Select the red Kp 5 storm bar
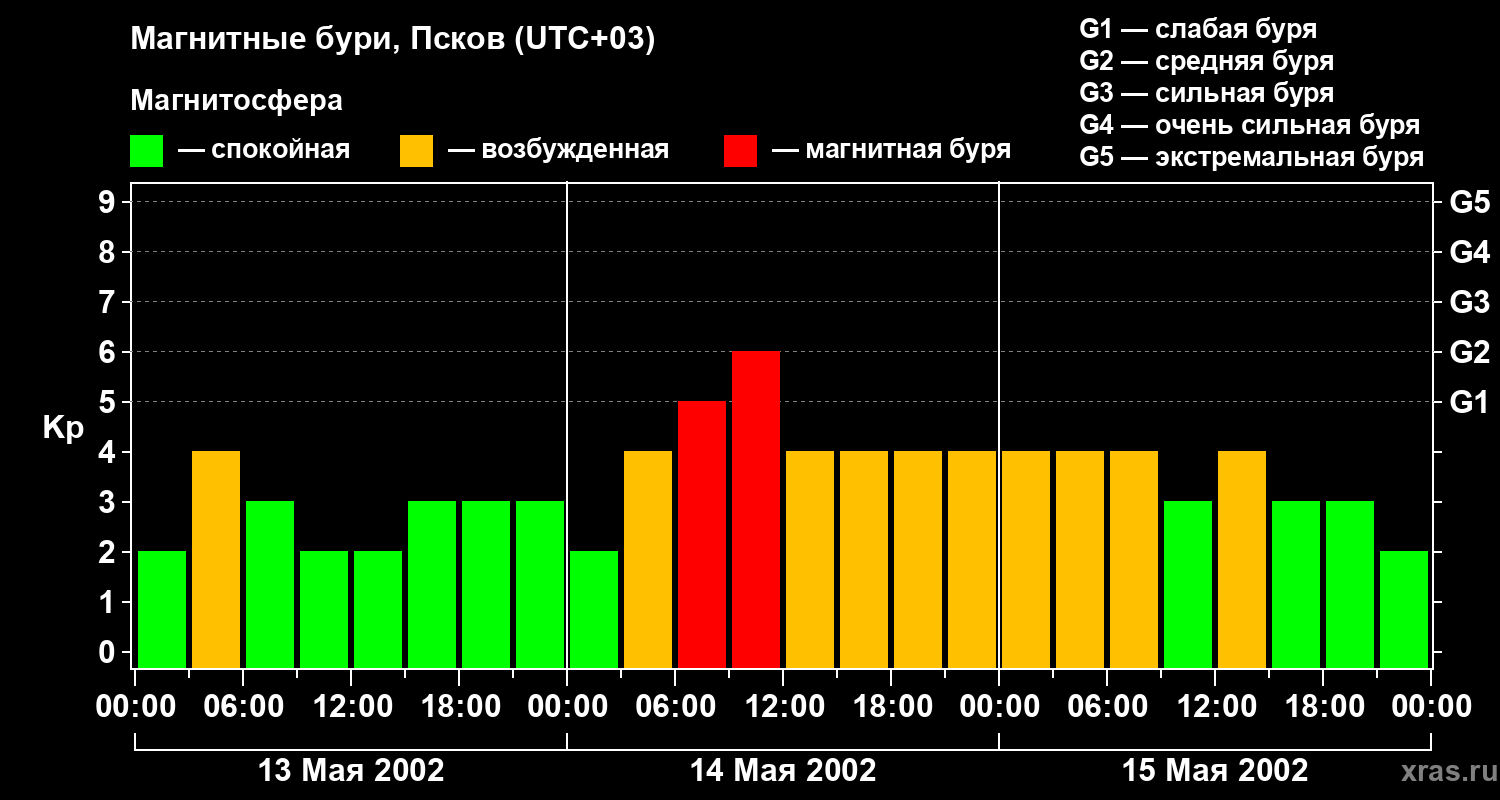Image resolution: width=1500 pixels, height=800 pixels. coord(702,534)
